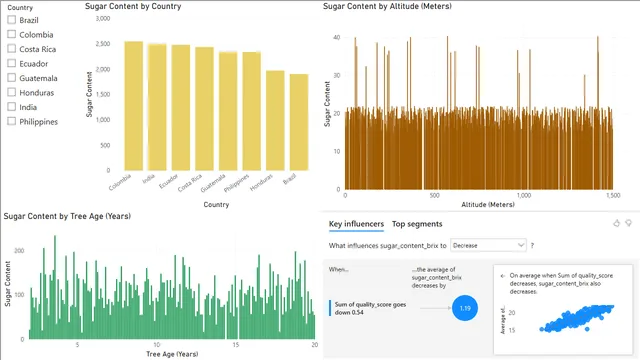Click the quality_score scatter plot
The height and width of the screenshot is (360, 640).
coord(578,318)
